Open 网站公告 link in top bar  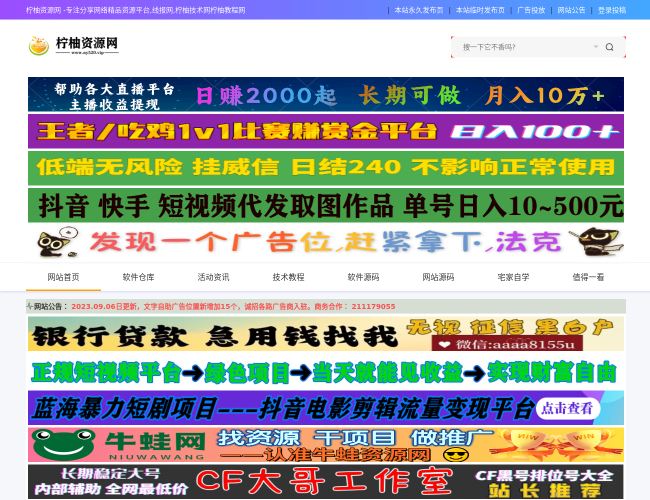point(571,10)
